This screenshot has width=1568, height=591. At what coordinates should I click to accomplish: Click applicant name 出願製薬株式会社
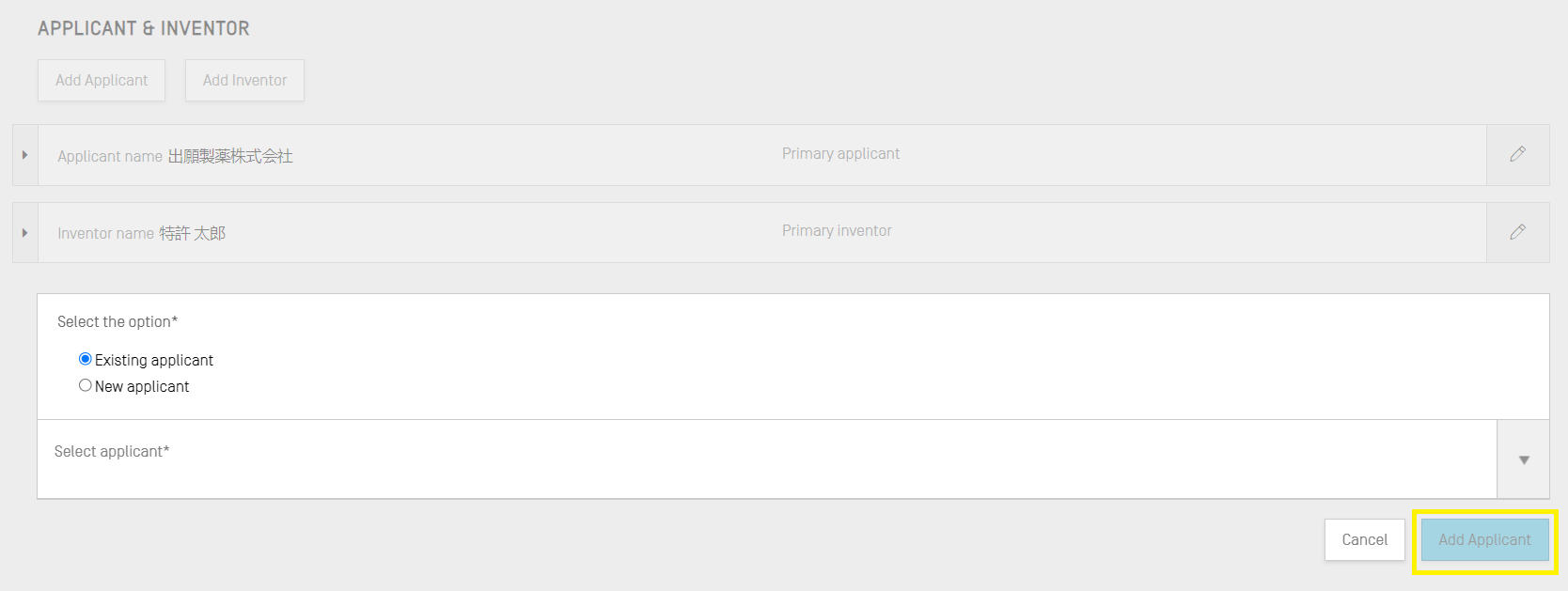click(x=230, y=156)
